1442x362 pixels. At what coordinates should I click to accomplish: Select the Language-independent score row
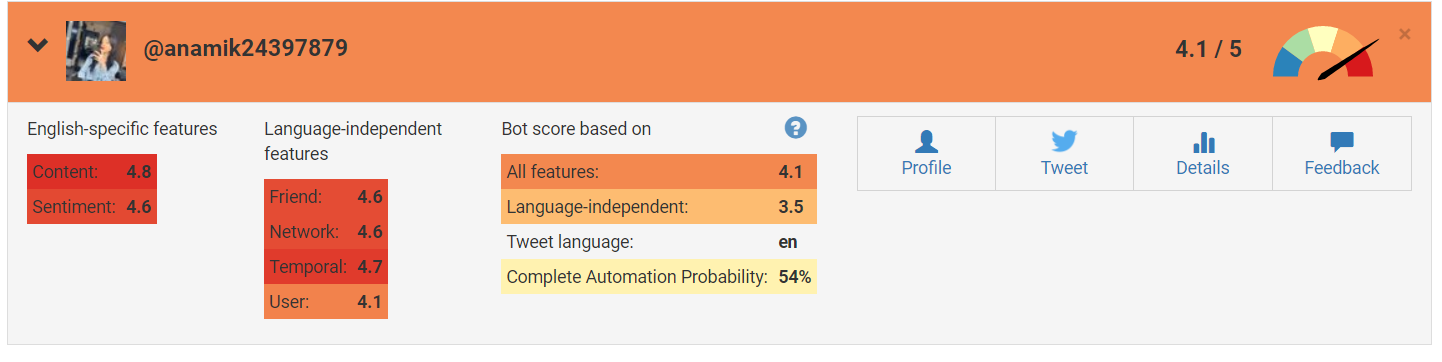coord(659,207)
